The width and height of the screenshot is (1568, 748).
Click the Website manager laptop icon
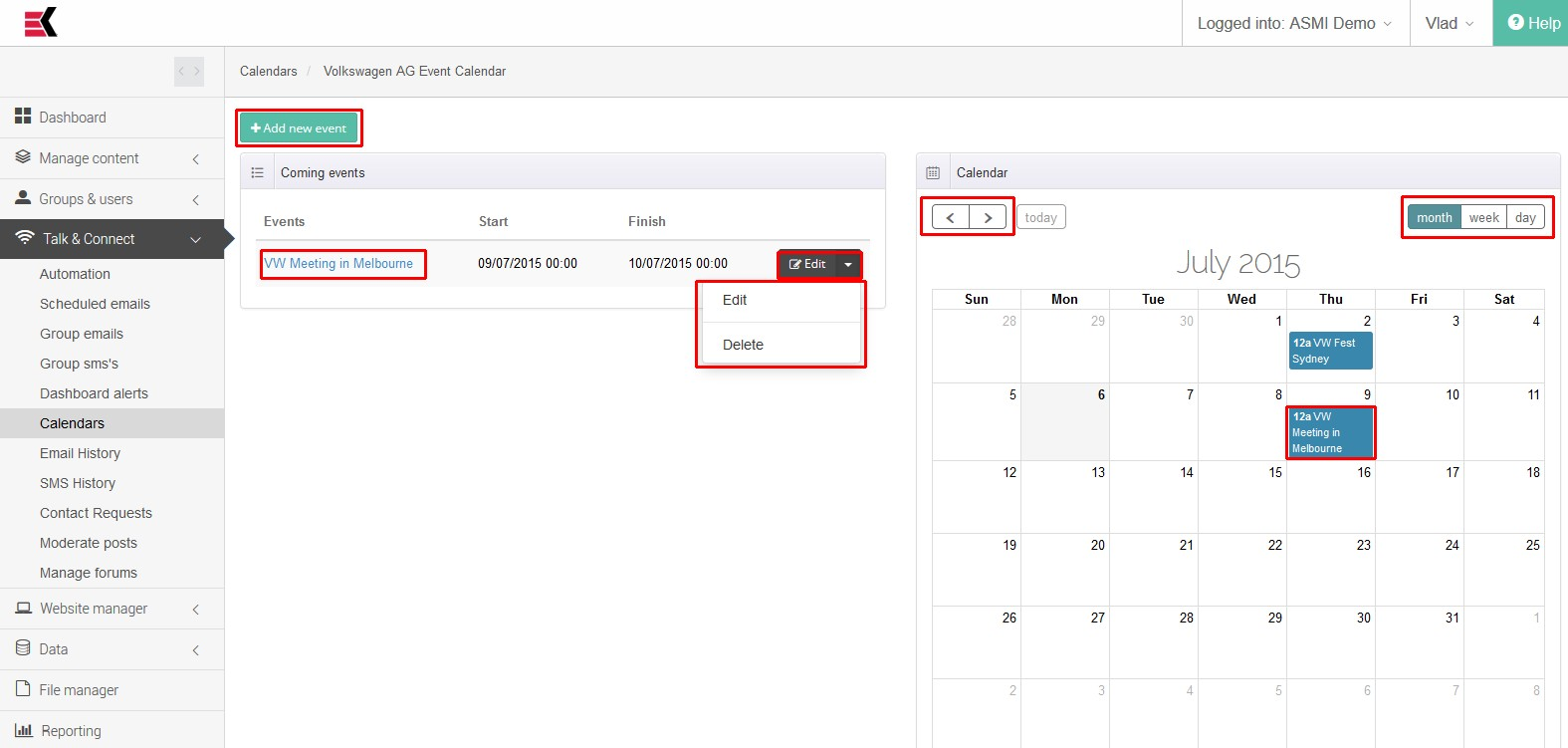pyautogui.click(x=24, y=608)
